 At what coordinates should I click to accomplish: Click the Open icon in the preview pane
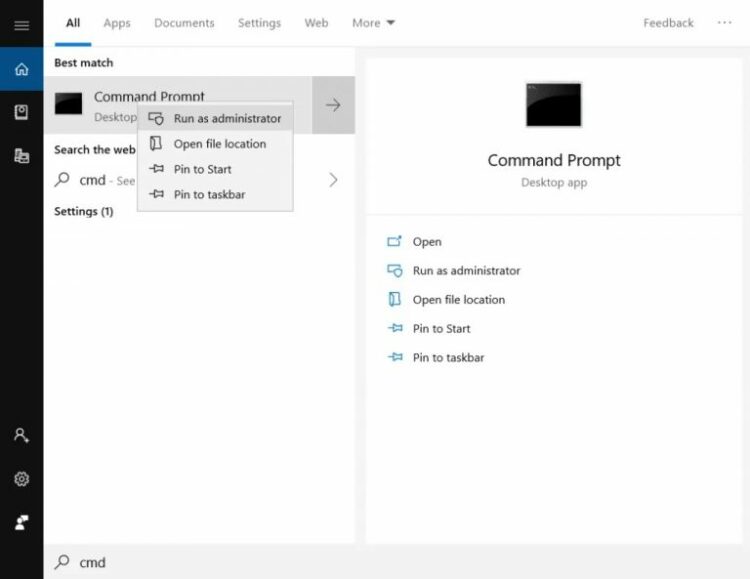click(x=394, y=241)
